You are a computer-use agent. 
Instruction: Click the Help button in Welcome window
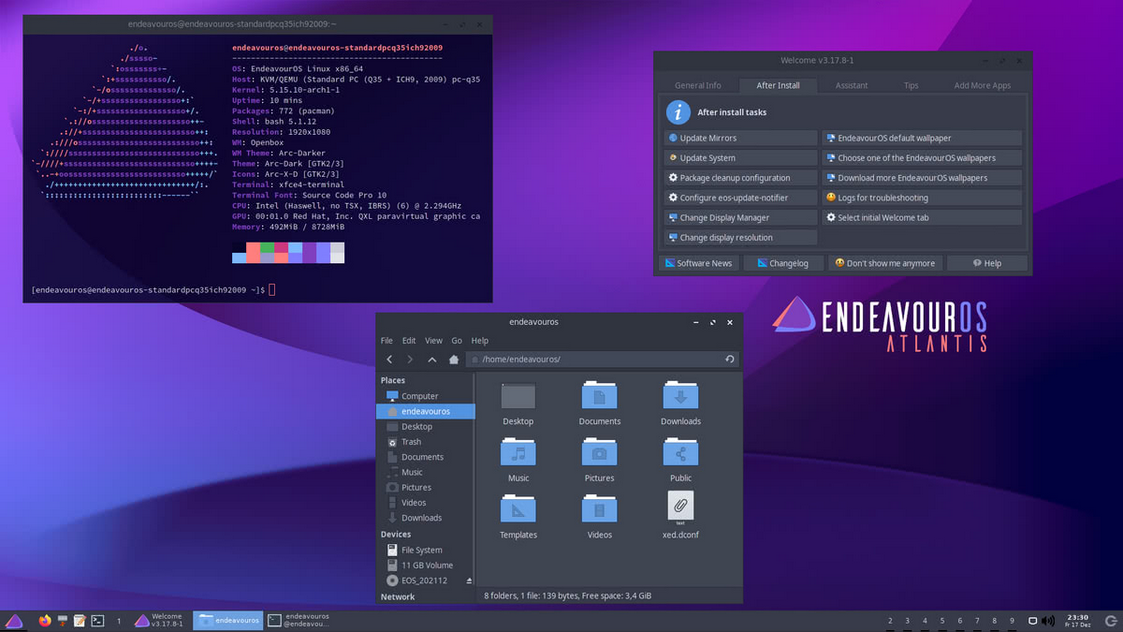pyautogui.click(x=987, y=264)
